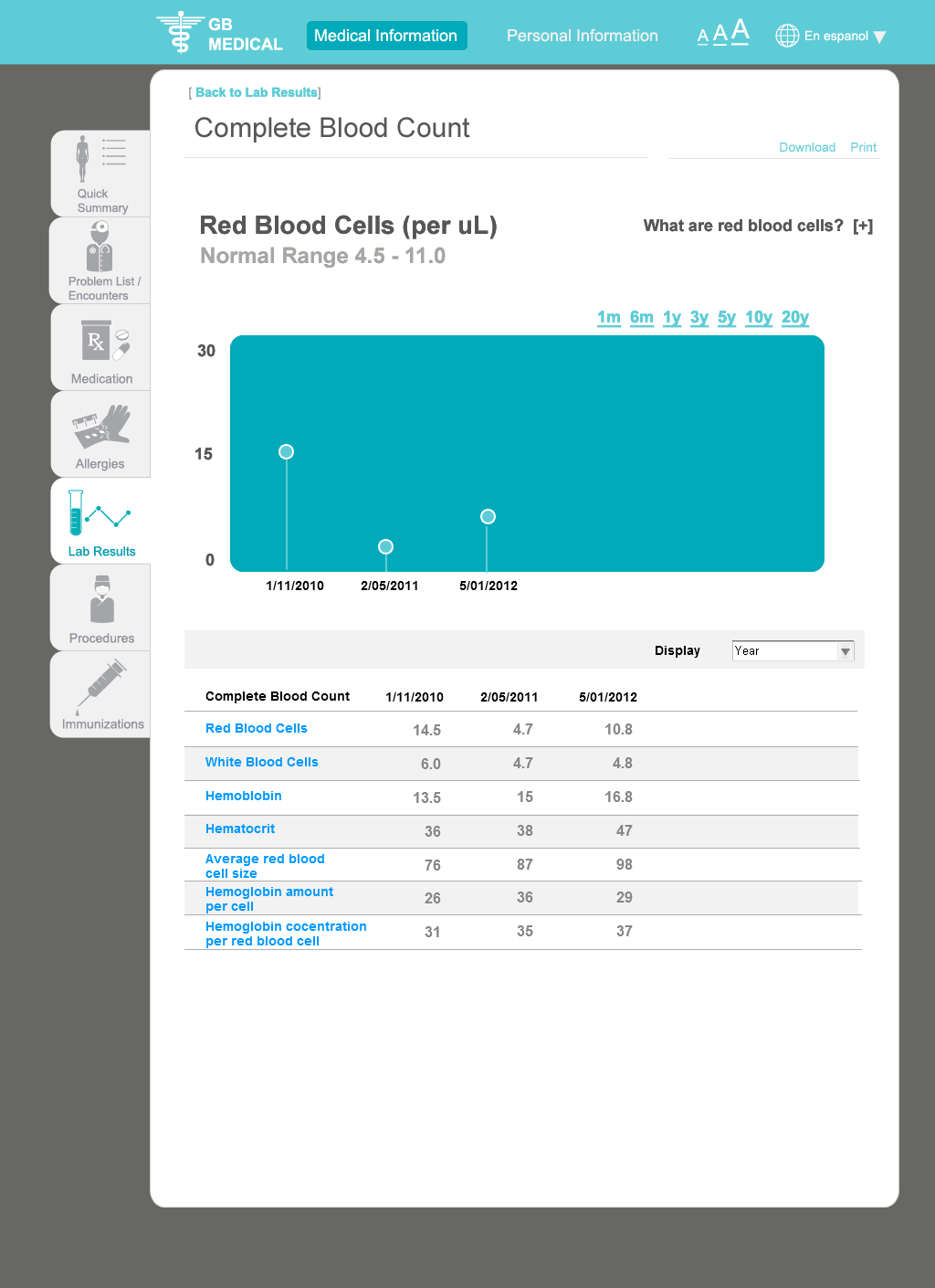935x1288 pixels.
Task: Open White Blood Cells row link
Action: pos(262,762)
